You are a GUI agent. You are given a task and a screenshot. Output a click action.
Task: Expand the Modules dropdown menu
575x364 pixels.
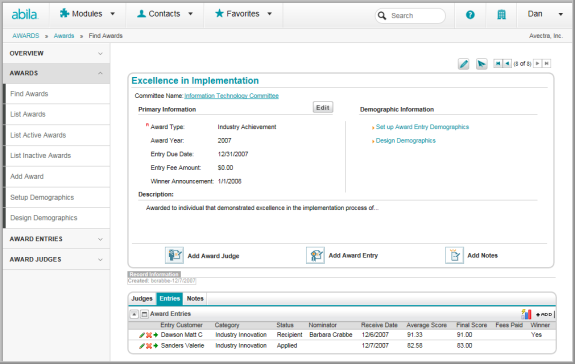click(x=87, y=14)
